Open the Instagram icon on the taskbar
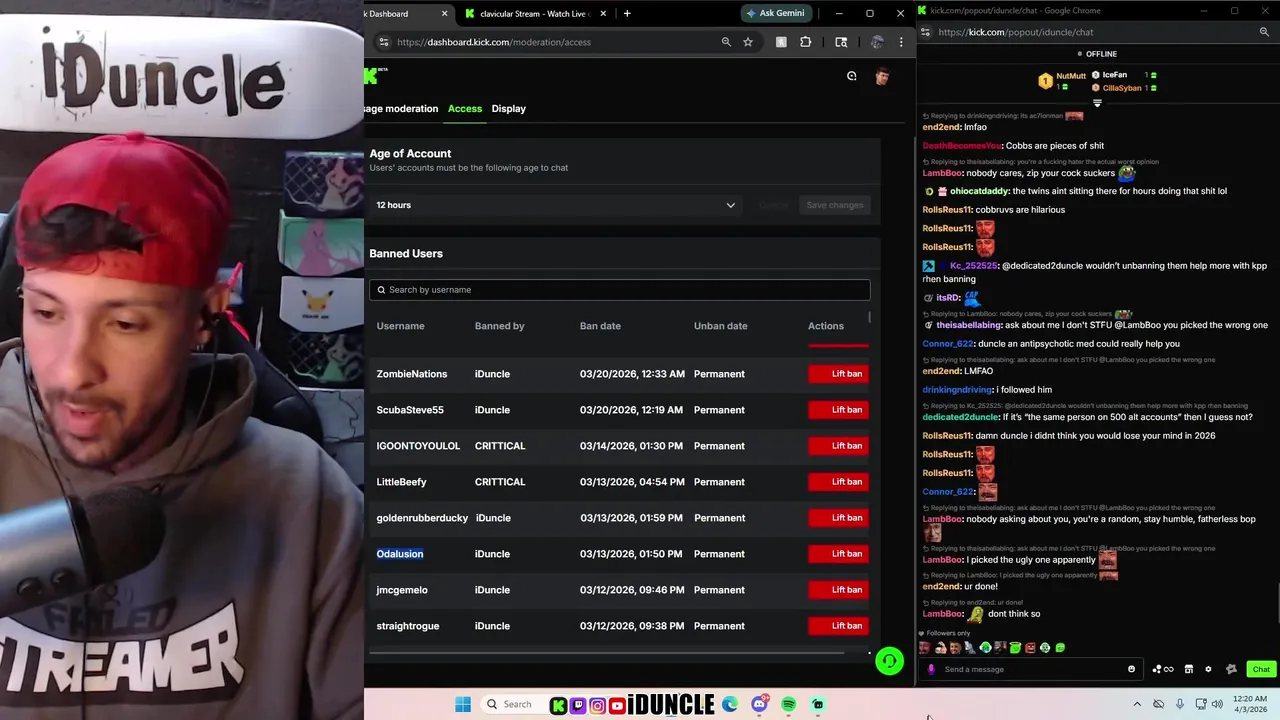Screen dimensions: 1280x720 598,705
